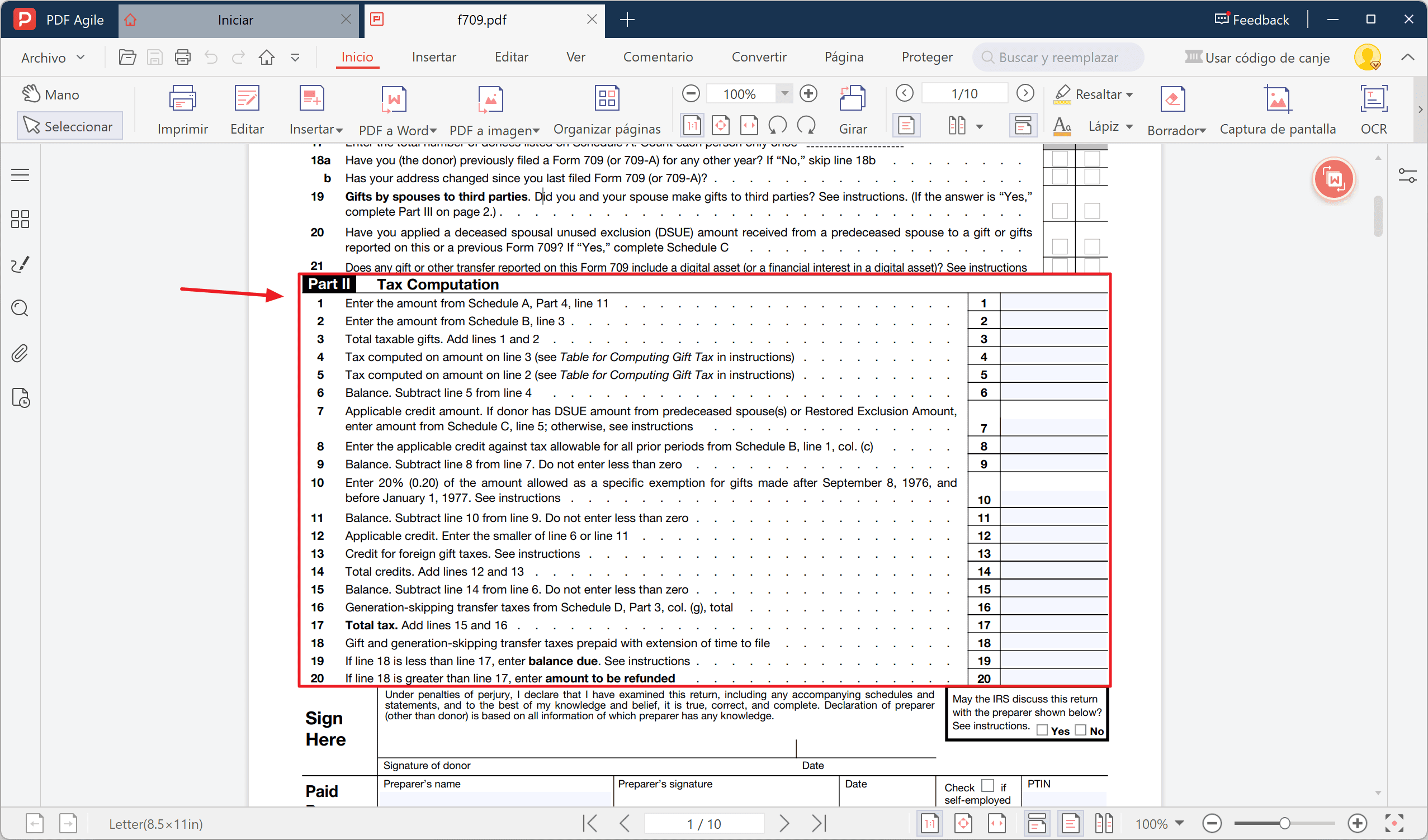Check the No box for IRS discussion

tap(1081, 730)
